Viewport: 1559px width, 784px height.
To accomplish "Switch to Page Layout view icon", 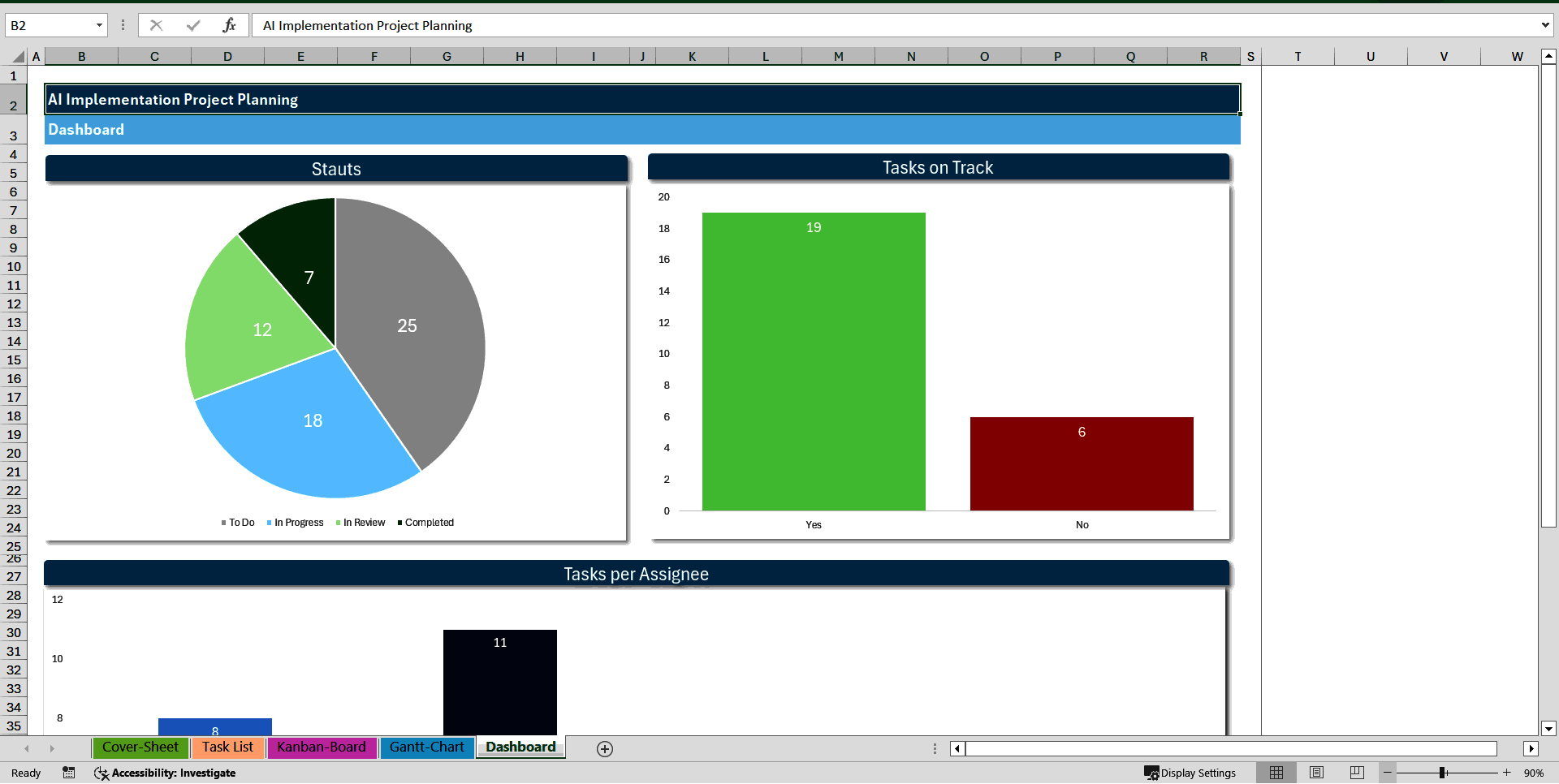I will pyautogui.click(x=1316, y=773).
